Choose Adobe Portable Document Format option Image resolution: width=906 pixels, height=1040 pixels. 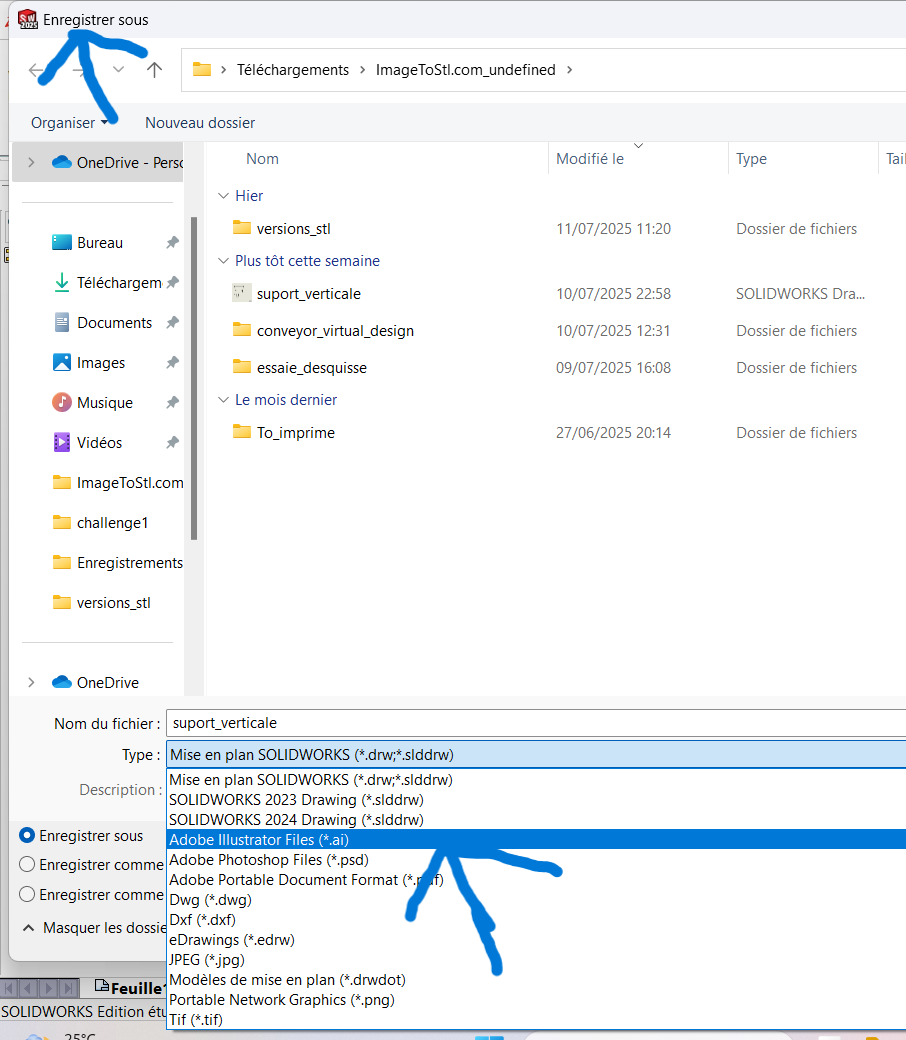pos(536,880)
